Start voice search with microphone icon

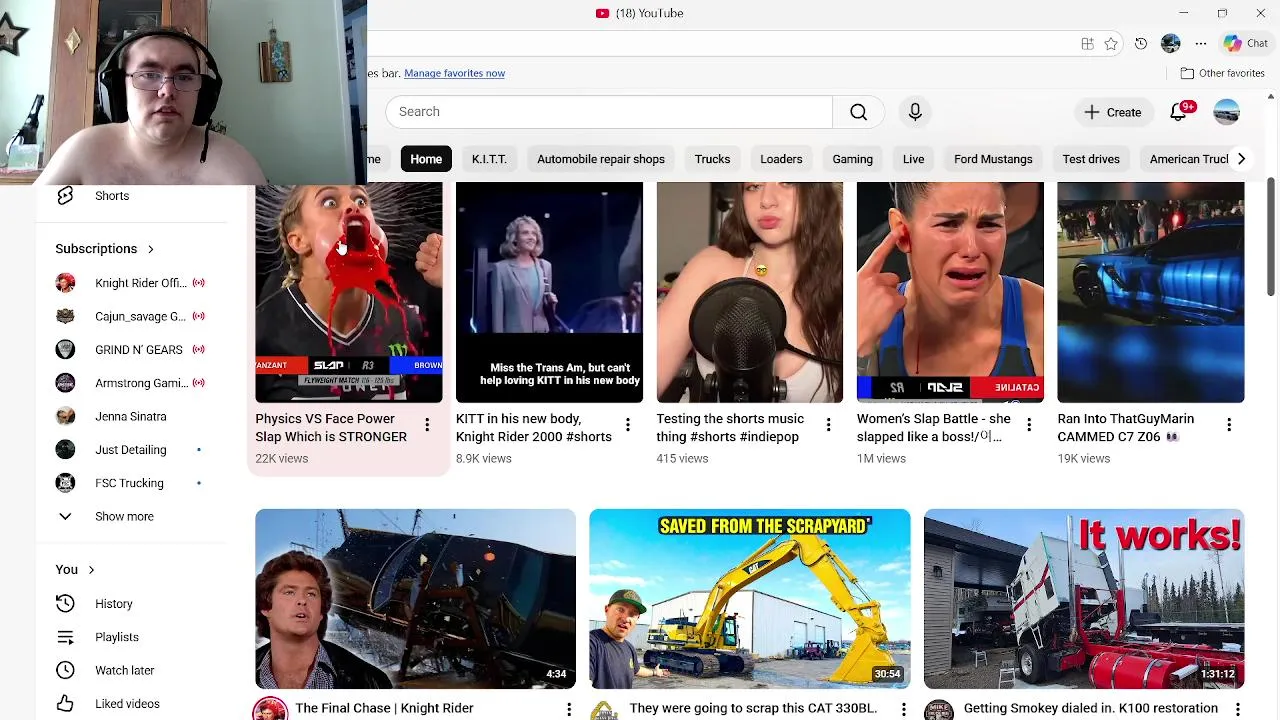(x=915, y=112)
